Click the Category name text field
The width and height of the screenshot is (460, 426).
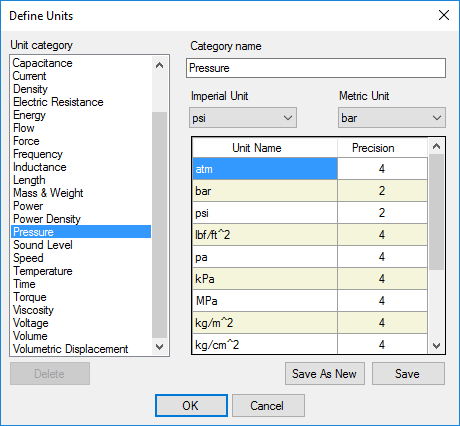pyautogui.click(x=316, y=68)
